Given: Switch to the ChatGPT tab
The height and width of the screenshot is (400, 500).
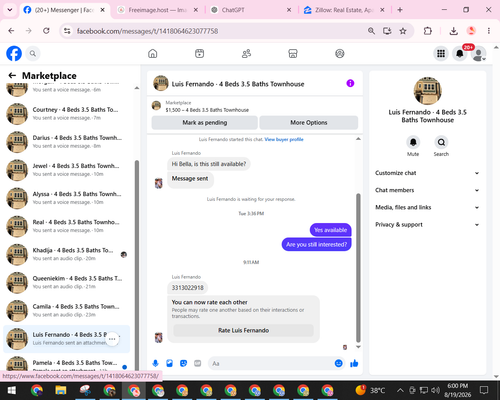Looking at the screenshot, I should (x=251, y=10).
